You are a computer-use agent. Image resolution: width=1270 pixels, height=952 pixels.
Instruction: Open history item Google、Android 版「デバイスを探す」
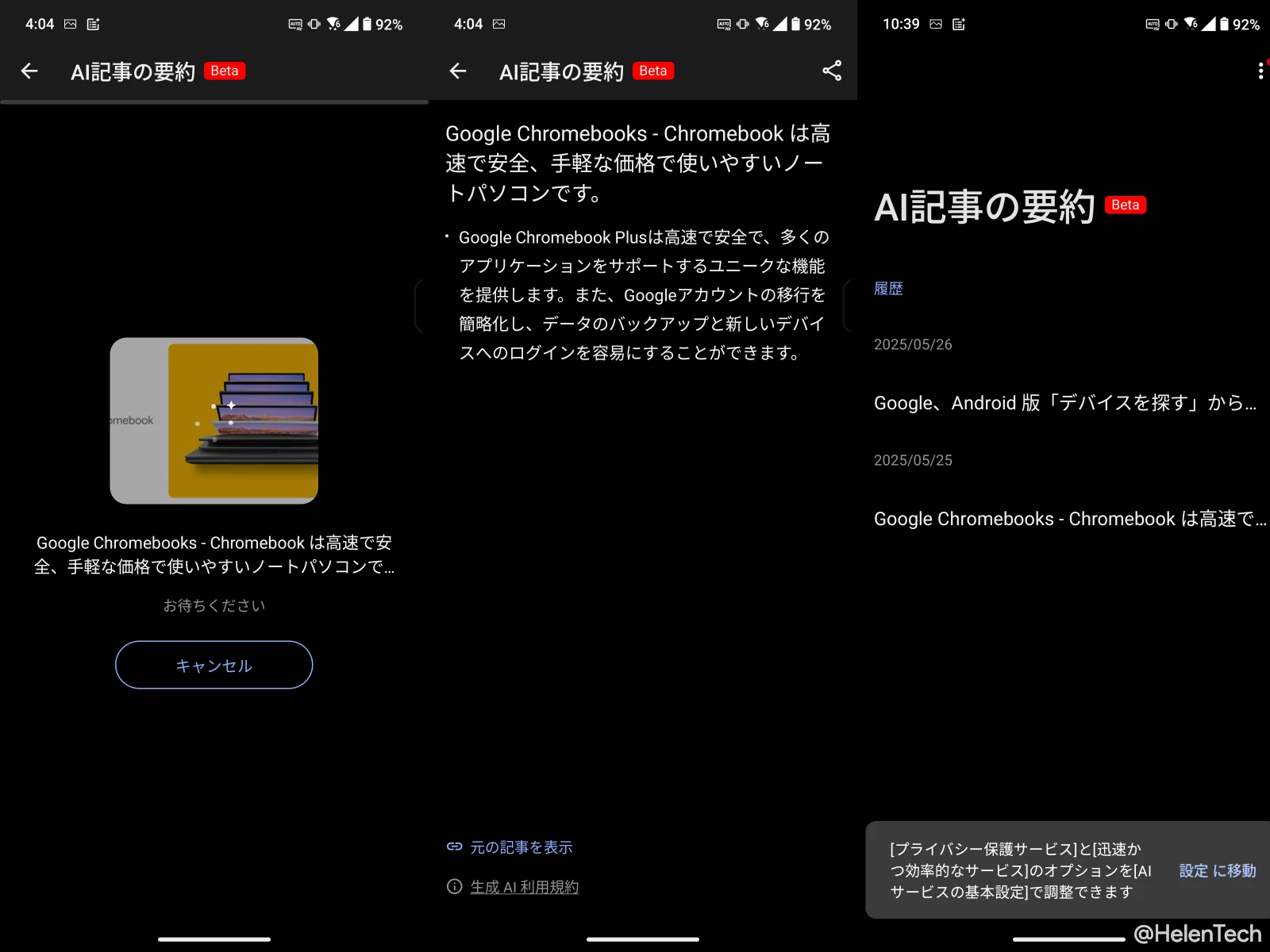pos(1065,403)
